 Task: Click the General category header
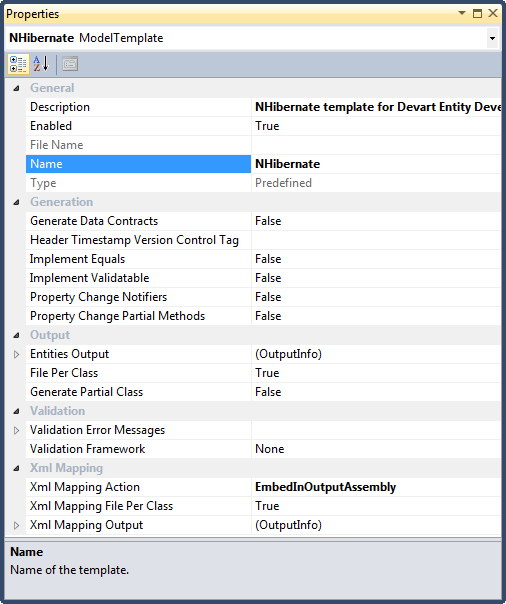click(52, 88)
